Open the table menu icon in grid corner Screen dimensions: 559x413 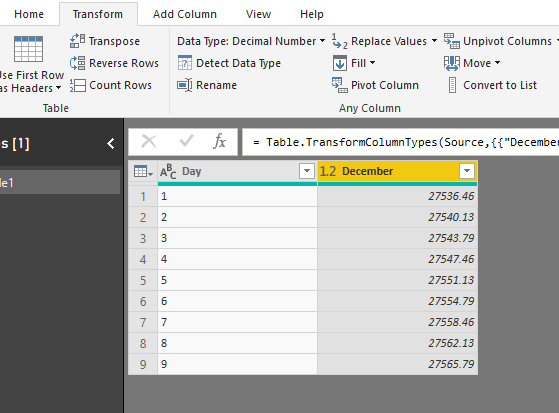[143, 172]
